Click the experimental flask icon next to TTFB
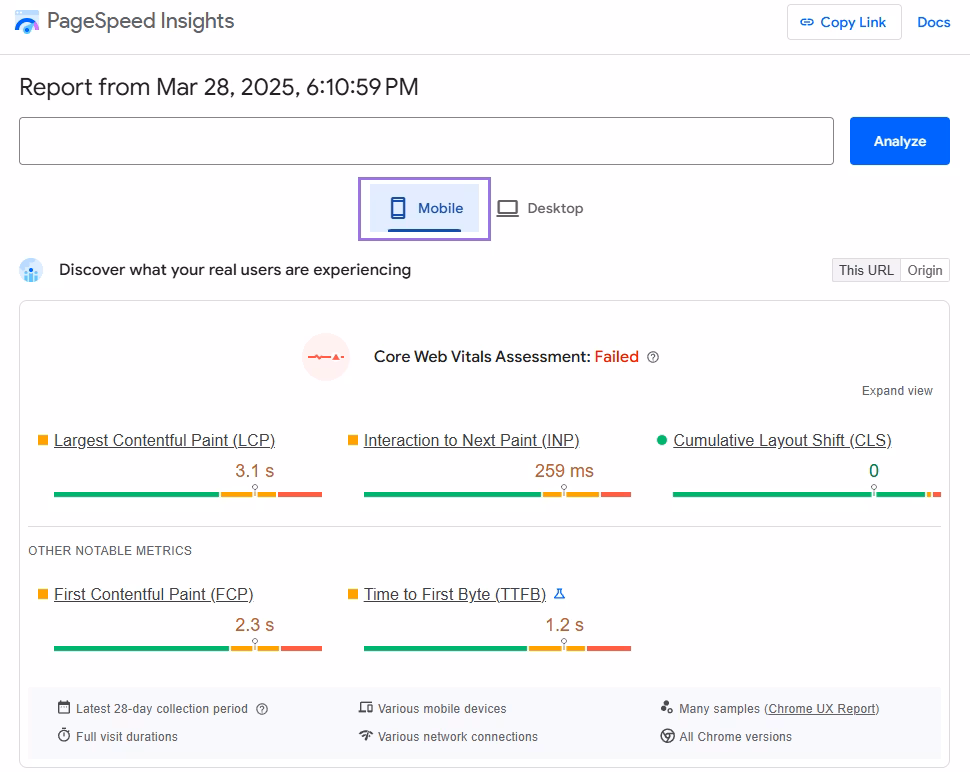The width and height of the screenshot is (970, 772). pos(559,593)
